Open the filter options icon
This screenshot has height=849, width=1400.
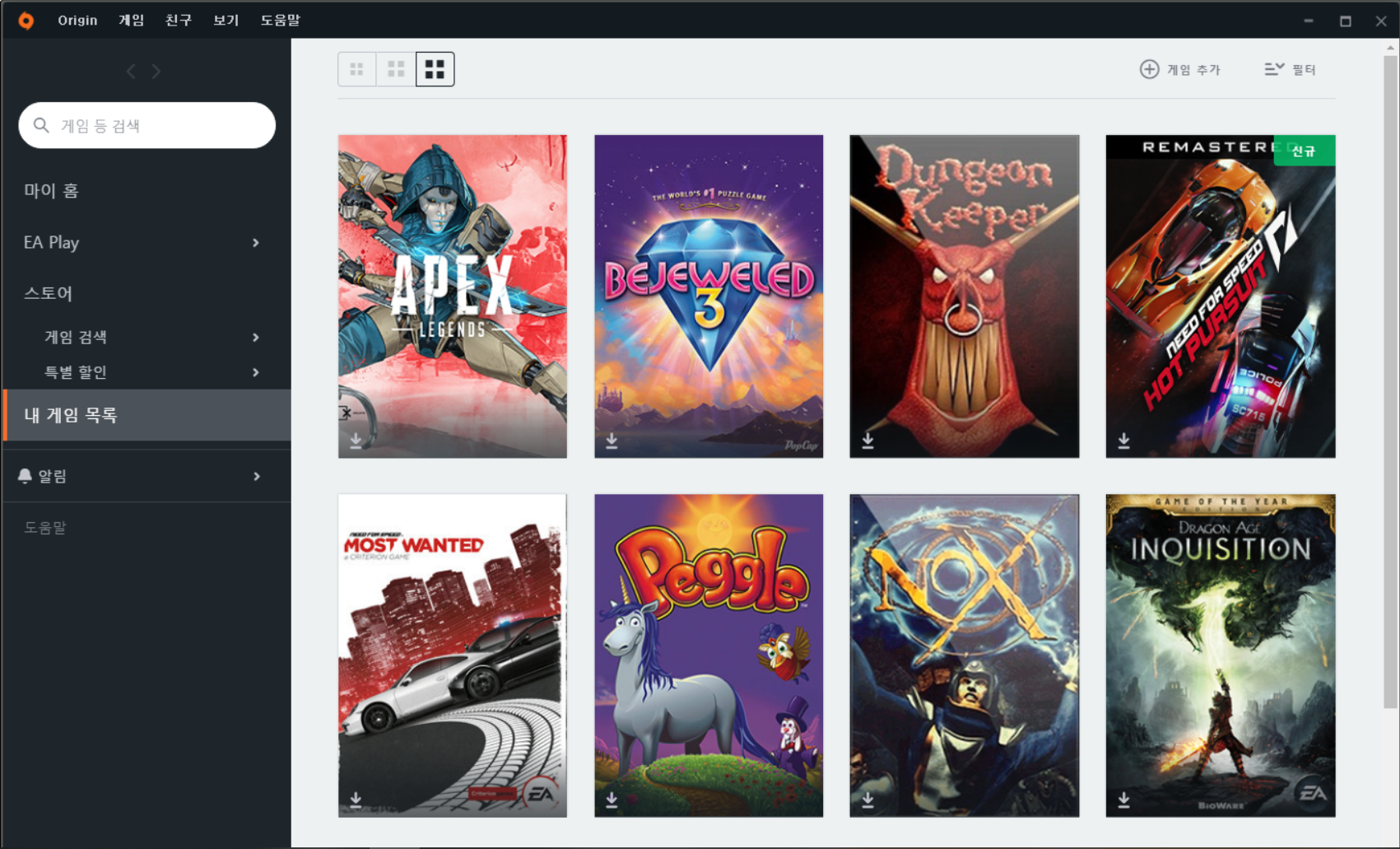[1274, 69]
